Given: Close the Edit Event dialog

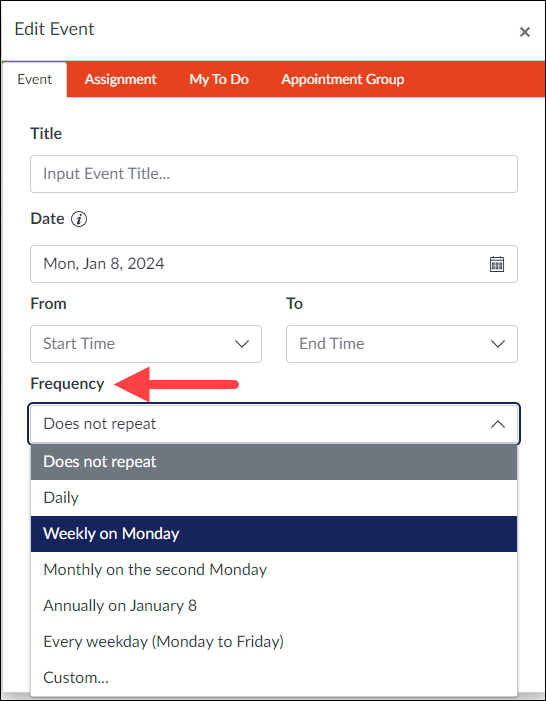Looking at the screenshot, I should tap(525, 32).
